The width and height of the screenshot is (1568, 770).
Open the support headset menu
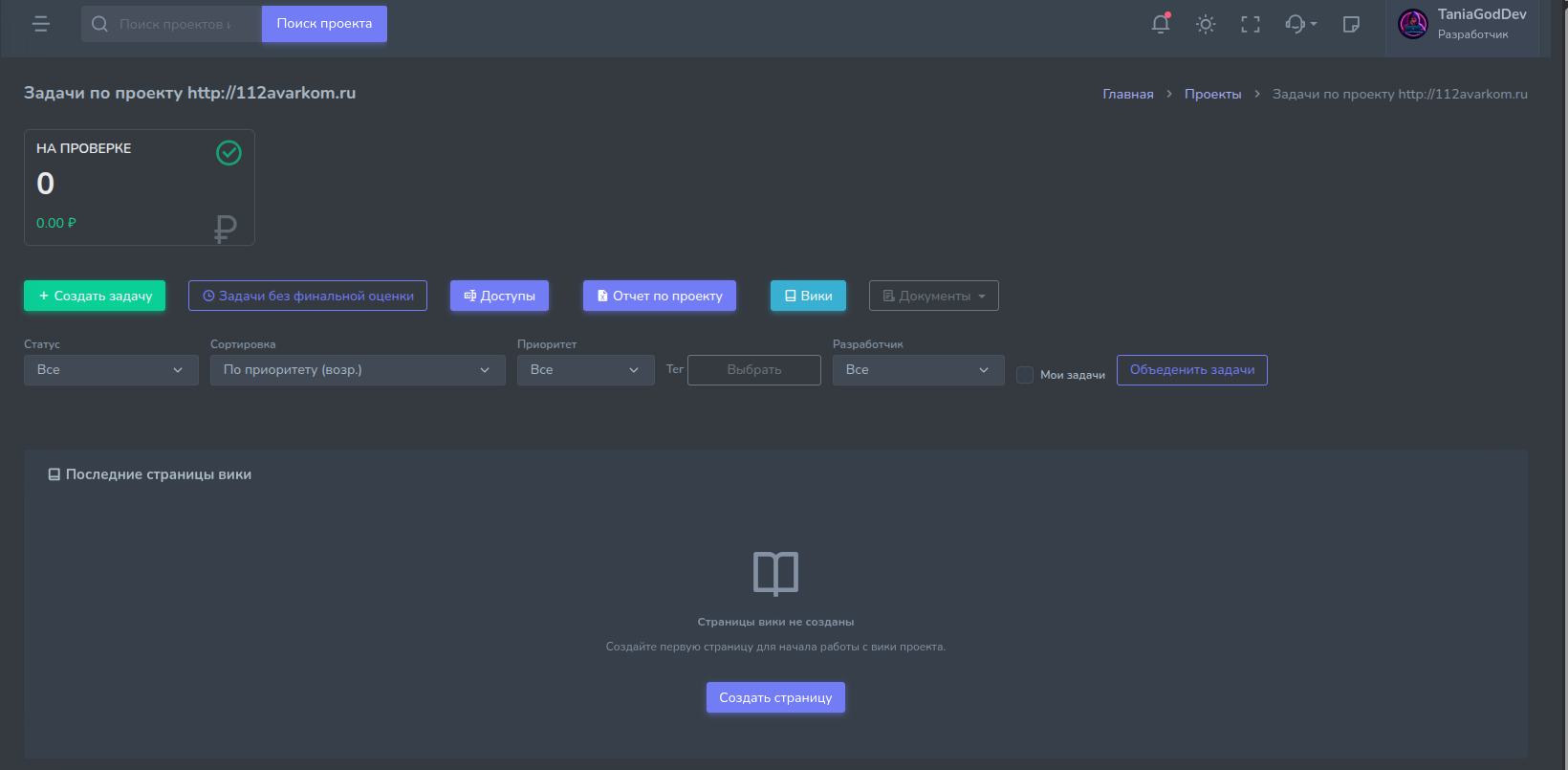(1300, 24)
